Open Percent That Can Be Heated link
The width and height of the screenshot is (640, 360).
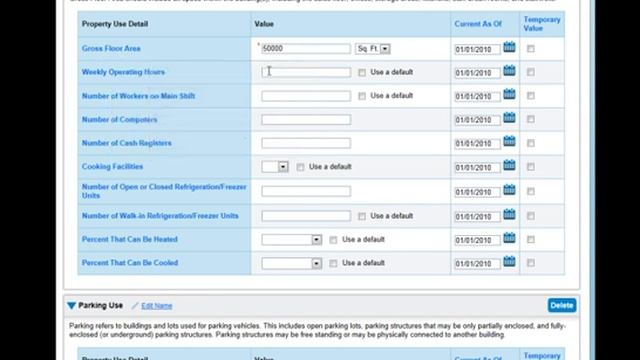pyautogui.click(x=129, y=239)
